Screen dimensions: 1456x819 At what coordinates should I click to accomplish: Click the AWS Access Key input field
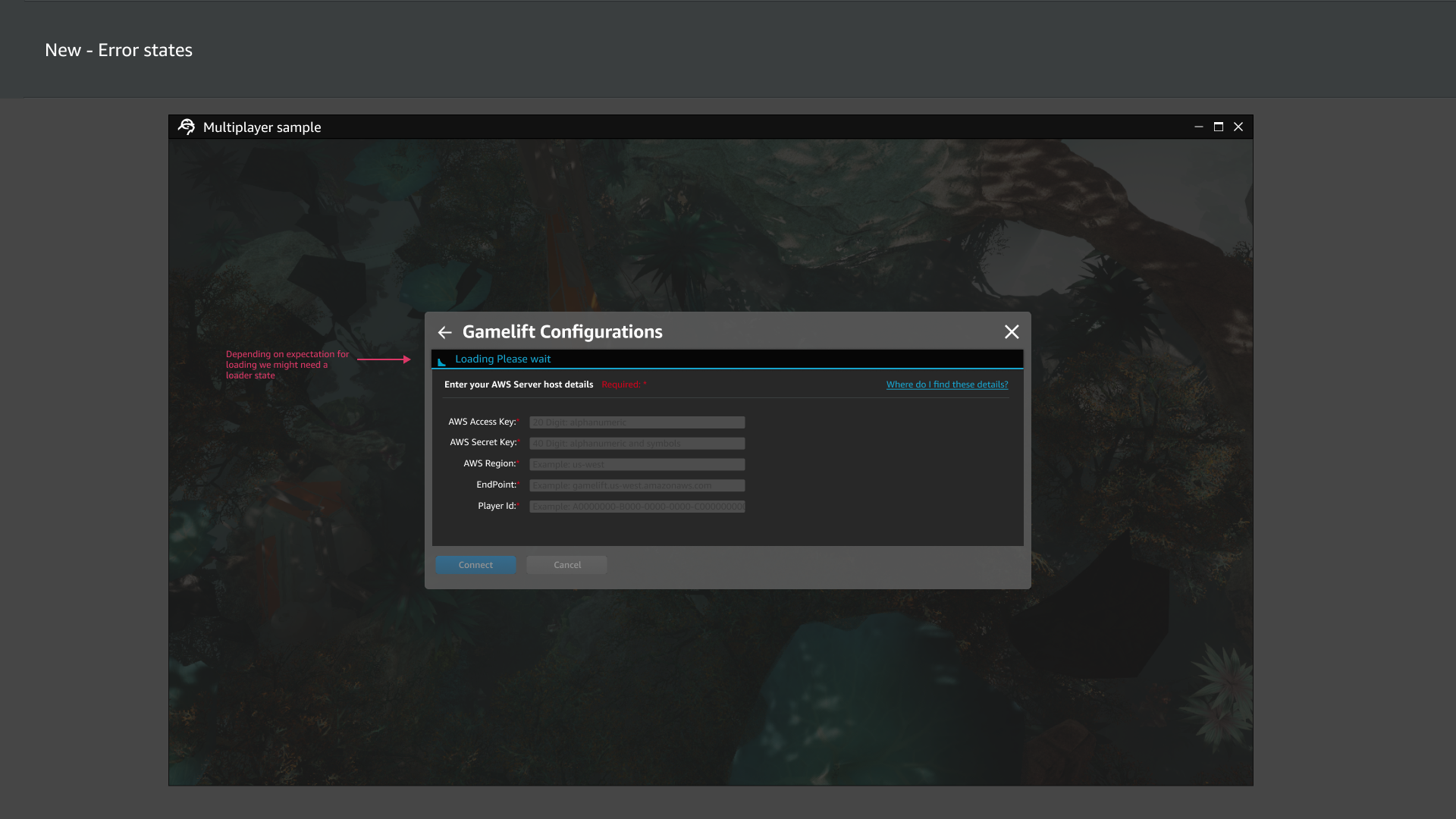tap(637, 422)
